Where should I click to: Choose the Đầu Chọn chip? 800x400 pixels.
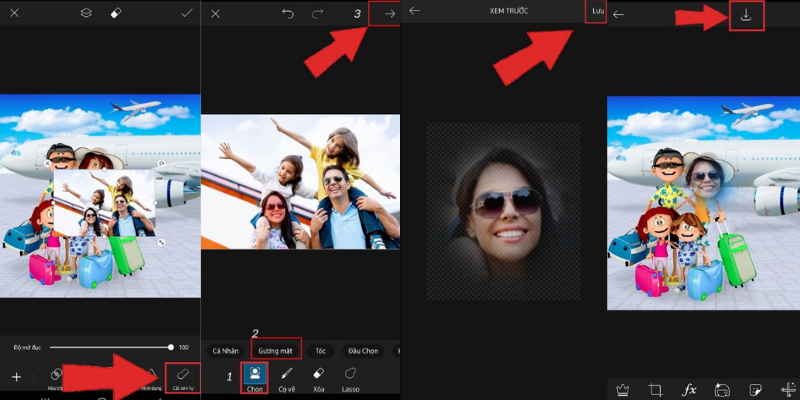coord(363,351)
